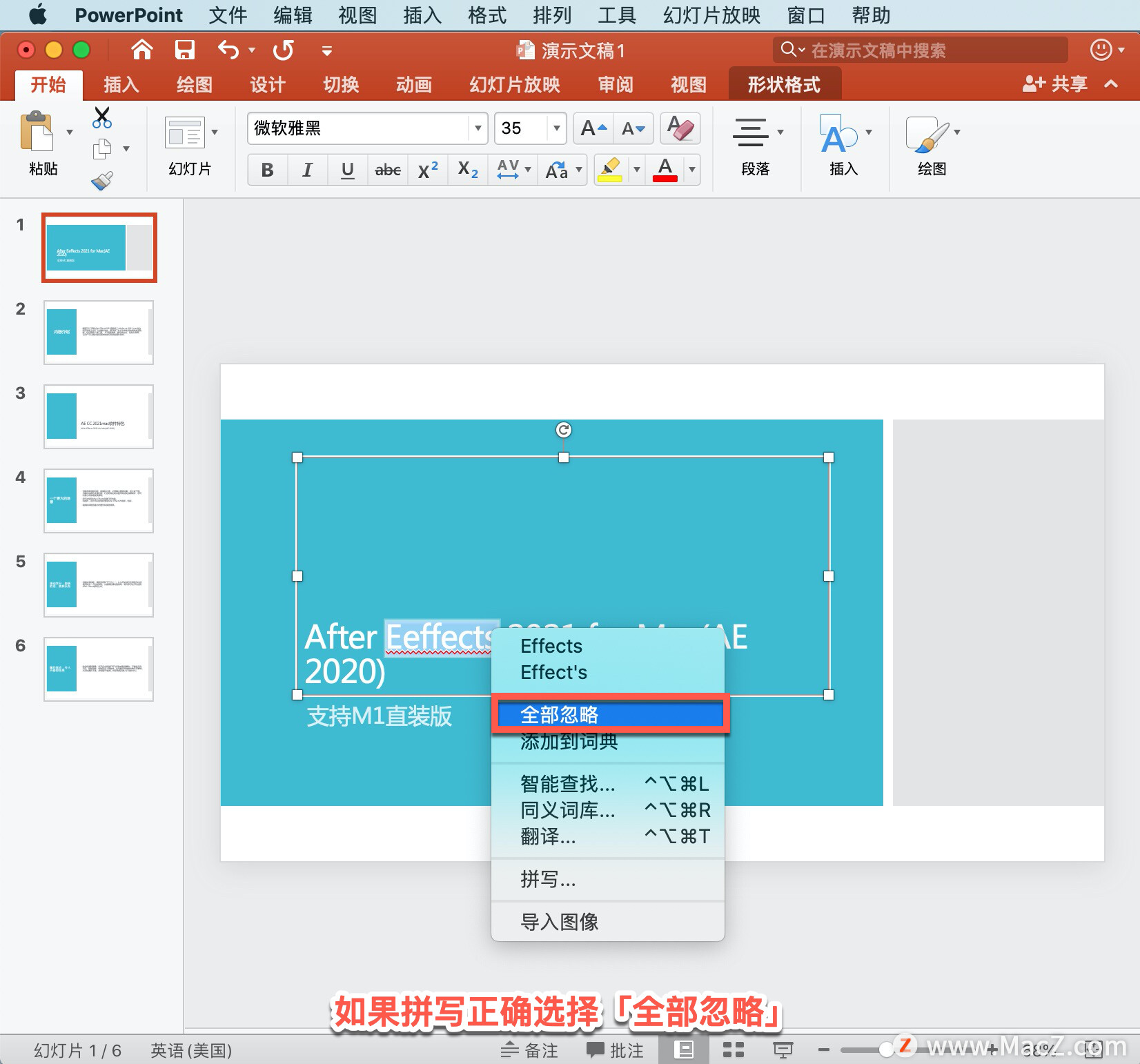
Task: Toggle bold formatting
Action: pyautogui.click(x=268, y=170)
